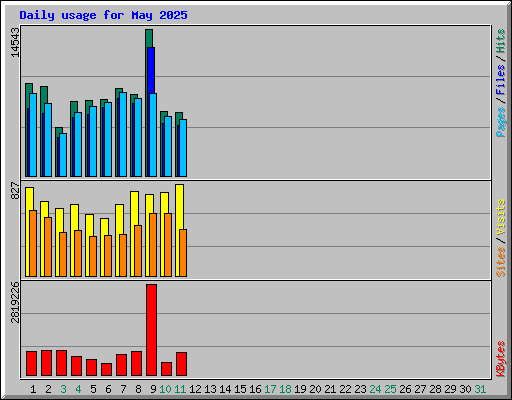The height and width of the screenshot is (400, 512).
Task: Click day 9 on the x-axis
Action: click(x=153, y=389)
